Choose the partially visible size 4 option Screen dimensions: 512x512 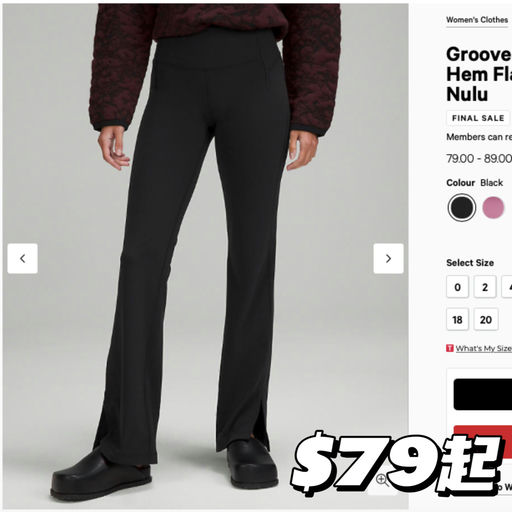(x=507, y=287)
